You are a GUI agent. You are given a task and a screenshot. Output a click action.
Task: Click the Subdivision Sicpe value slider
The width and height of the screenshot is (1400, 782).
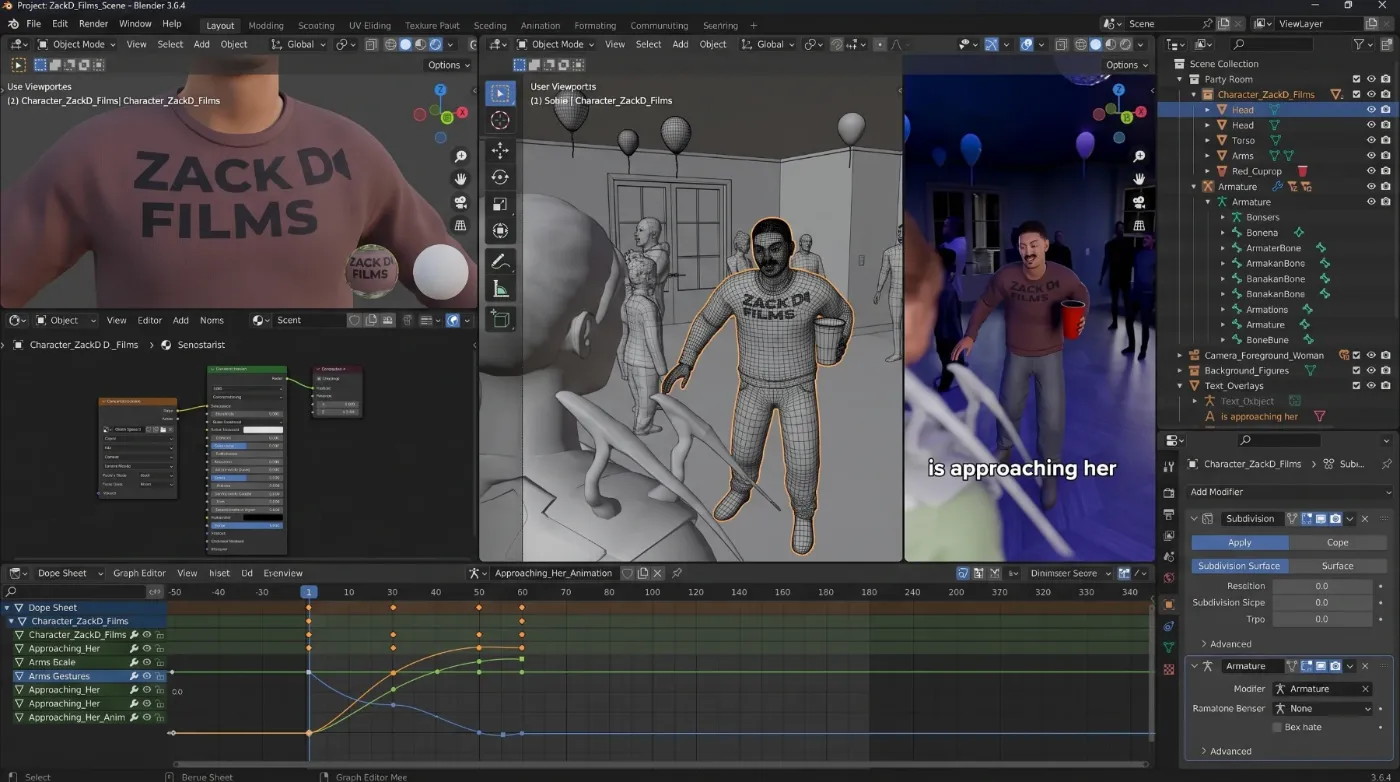point(1322,603)
